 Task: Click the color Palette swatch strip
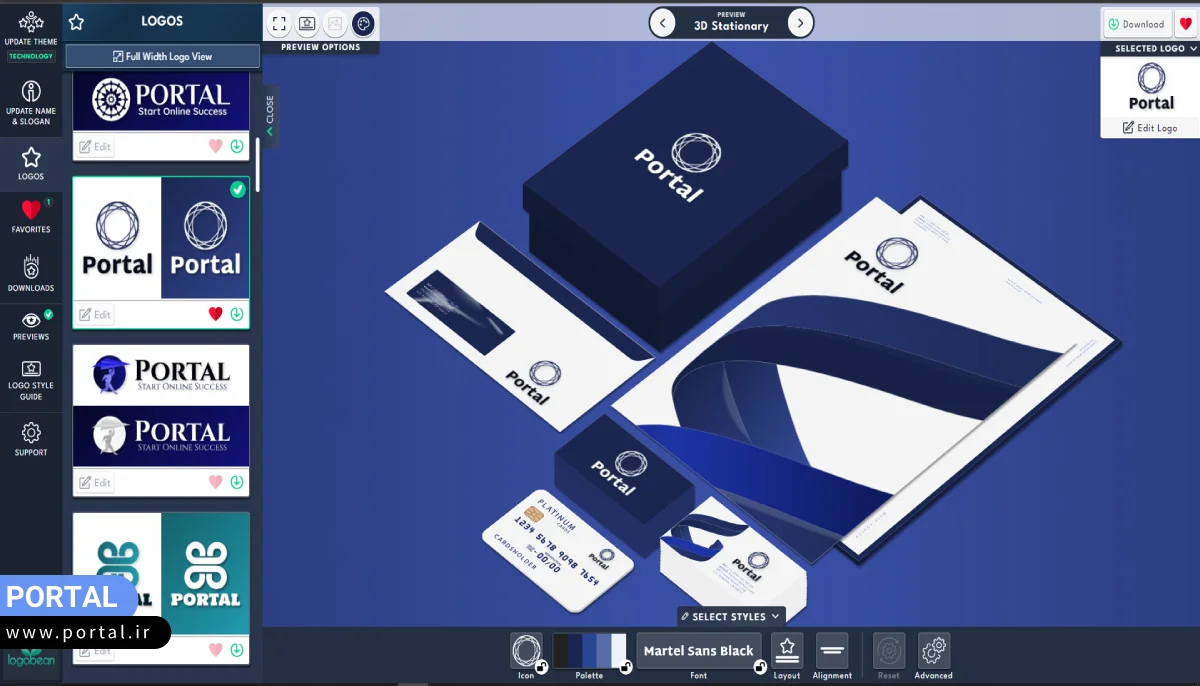[x=589, y=650]
